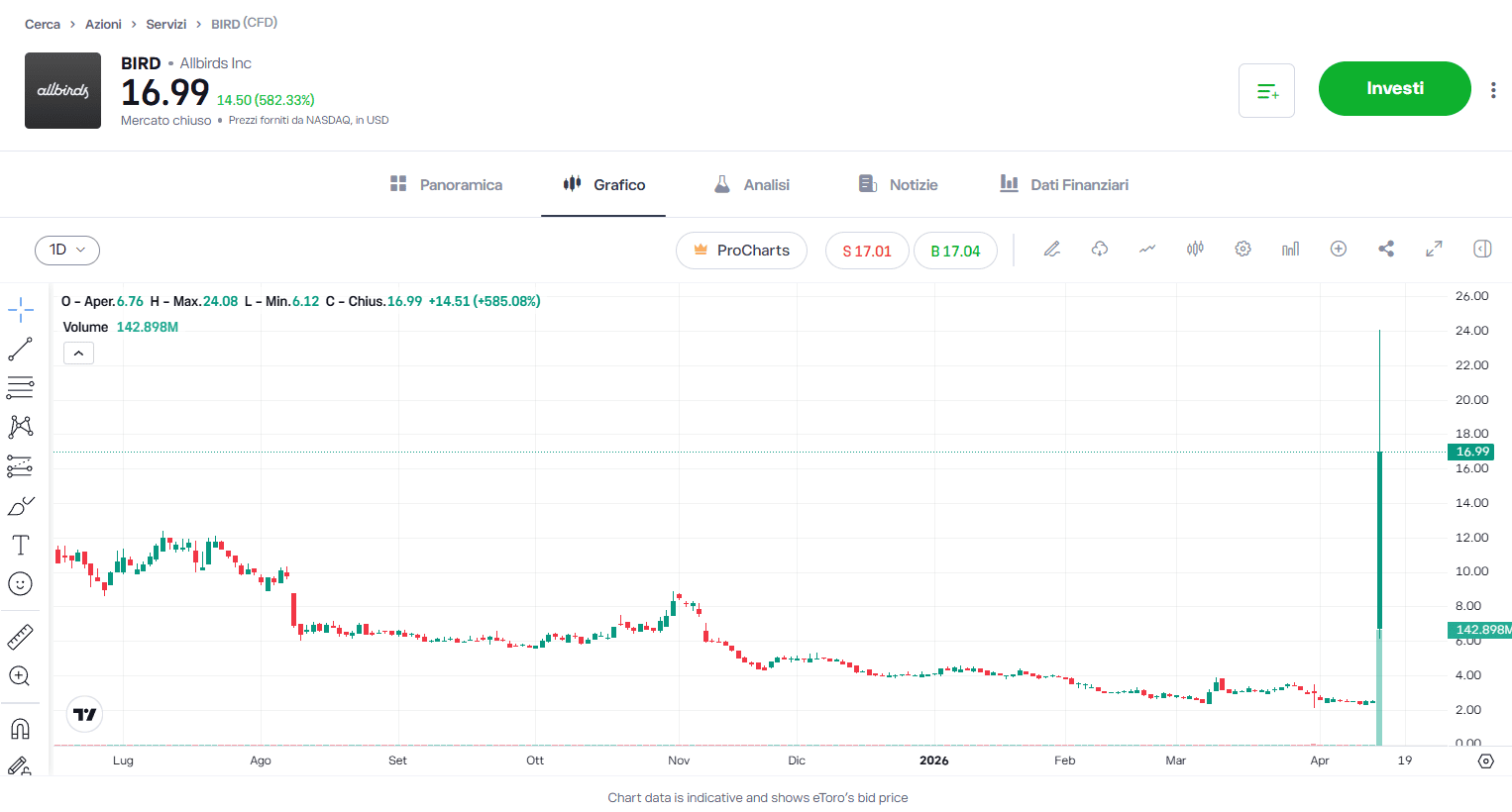This screenshot has height=812, width=1512.
Task: Click the S 17.01 sell price button
Action: click(867, 252)
